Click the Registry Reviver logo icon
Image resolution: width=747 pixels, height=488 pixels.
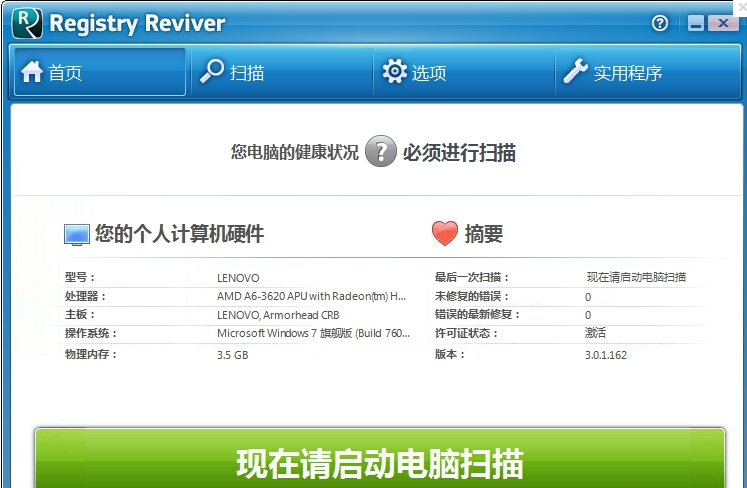coord(27,22)
